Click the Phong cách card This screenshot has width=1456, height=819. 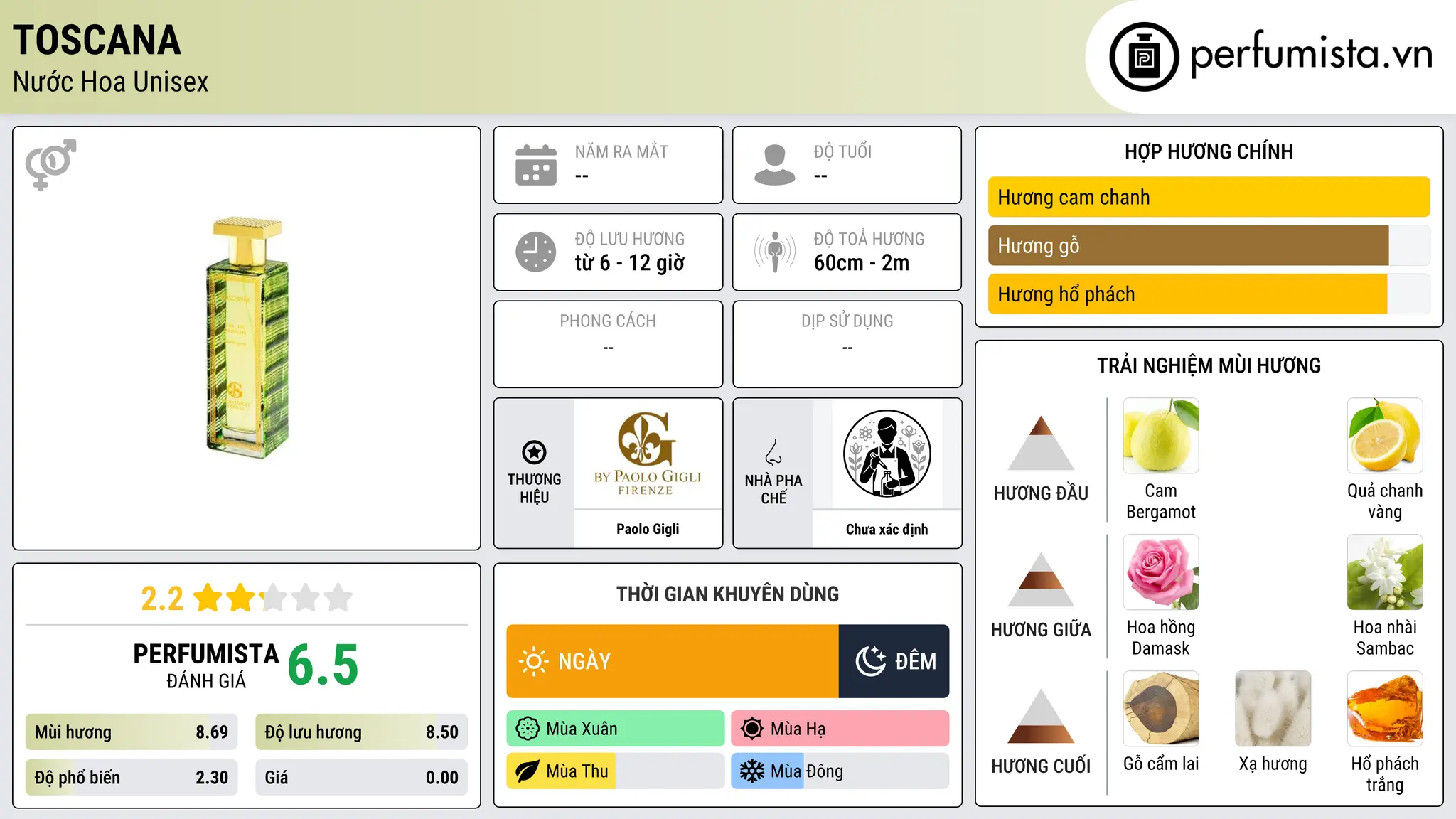tap(609, 344)
